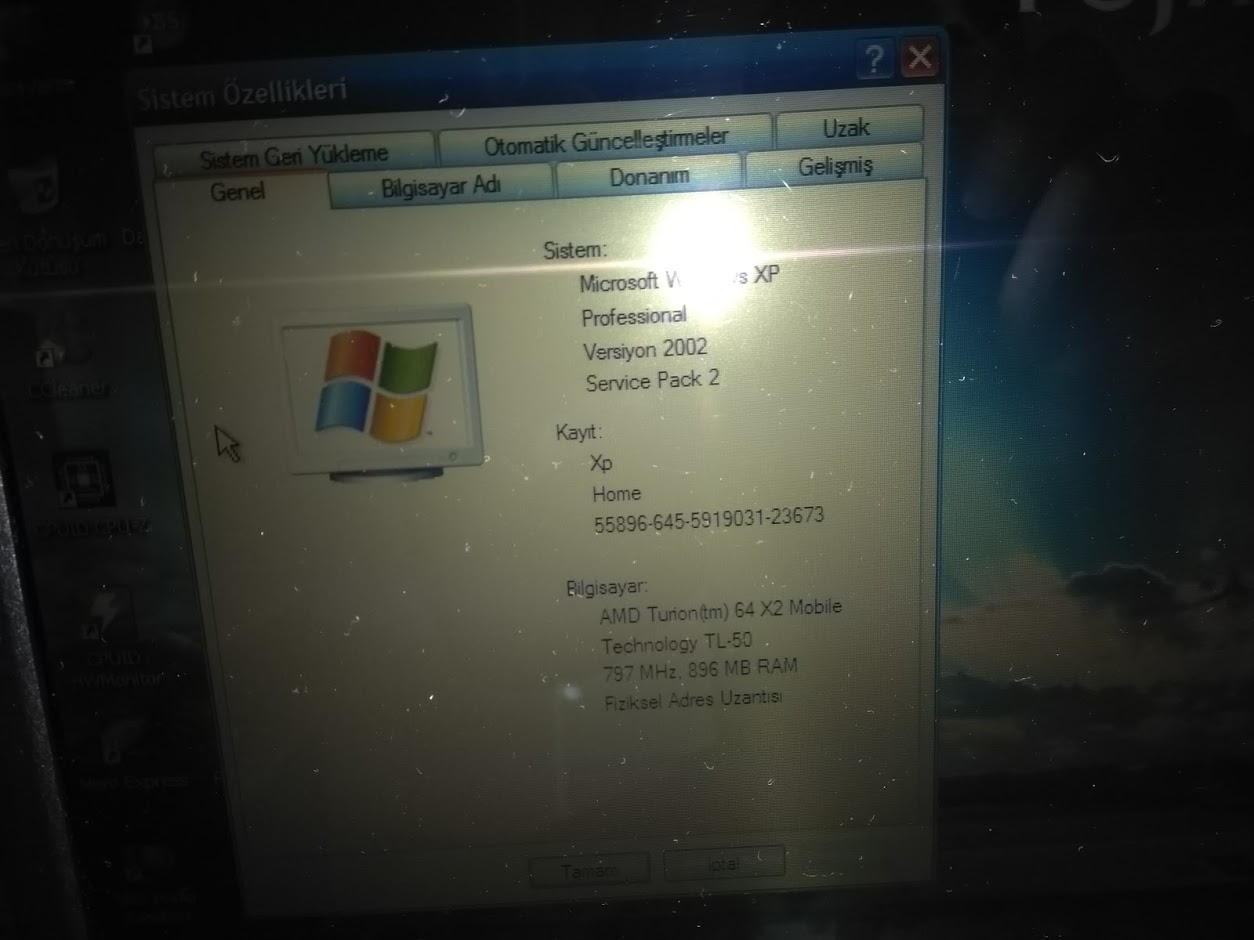The height and width of the screenshot is (940, 1254).
Task: Open the Genel tab
Action: click(240, 191)
